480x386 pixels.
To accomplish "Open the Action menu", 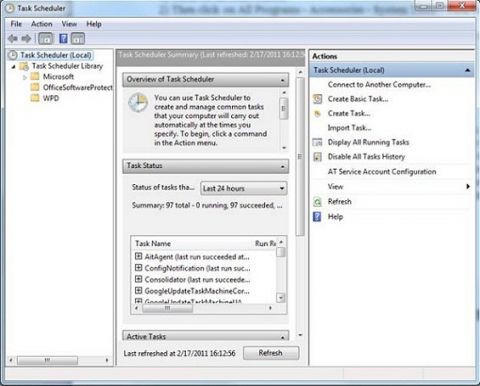I will point(42,24).
